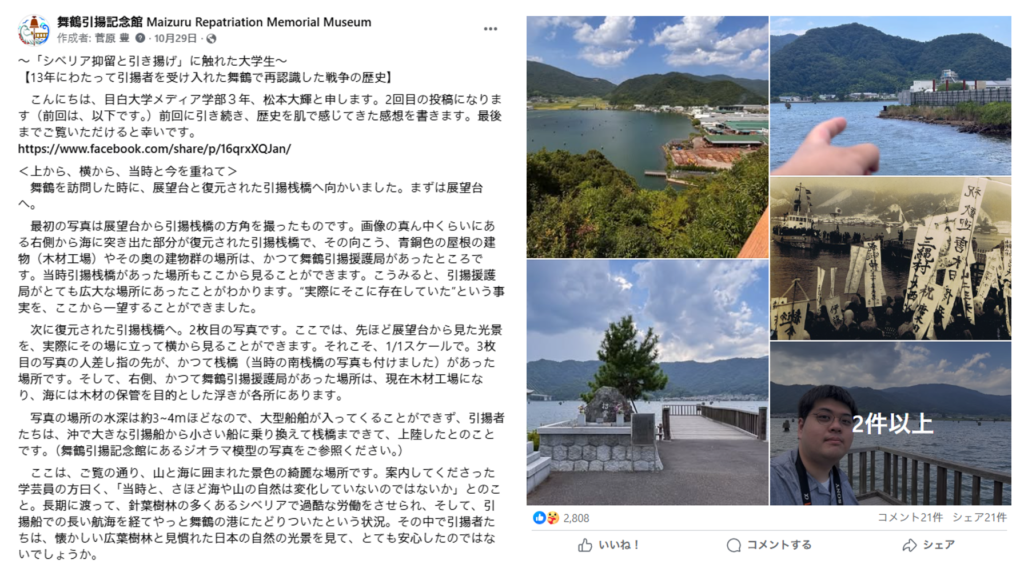The height and width of the screenshot is (568, 1024).
Task: Open the sepia historical banners photo
Action: click(891, 259)
